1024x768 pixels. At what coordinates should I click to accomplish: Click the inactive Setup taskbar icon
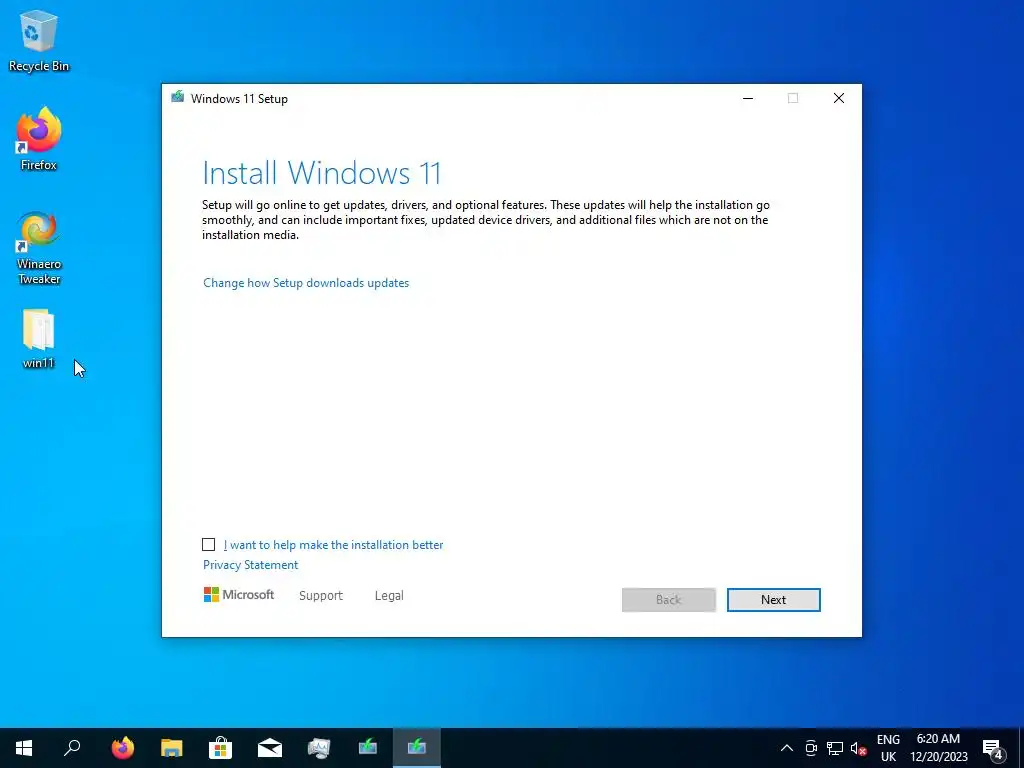[x=368, y=748]
